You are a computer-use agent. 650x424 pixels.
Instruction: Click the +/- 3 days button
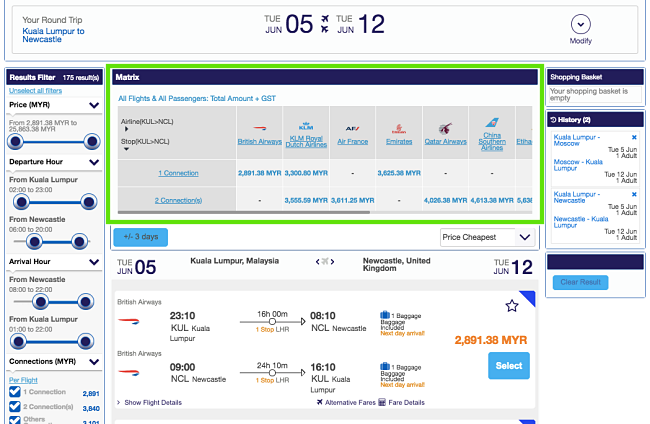tap(141, 237)
